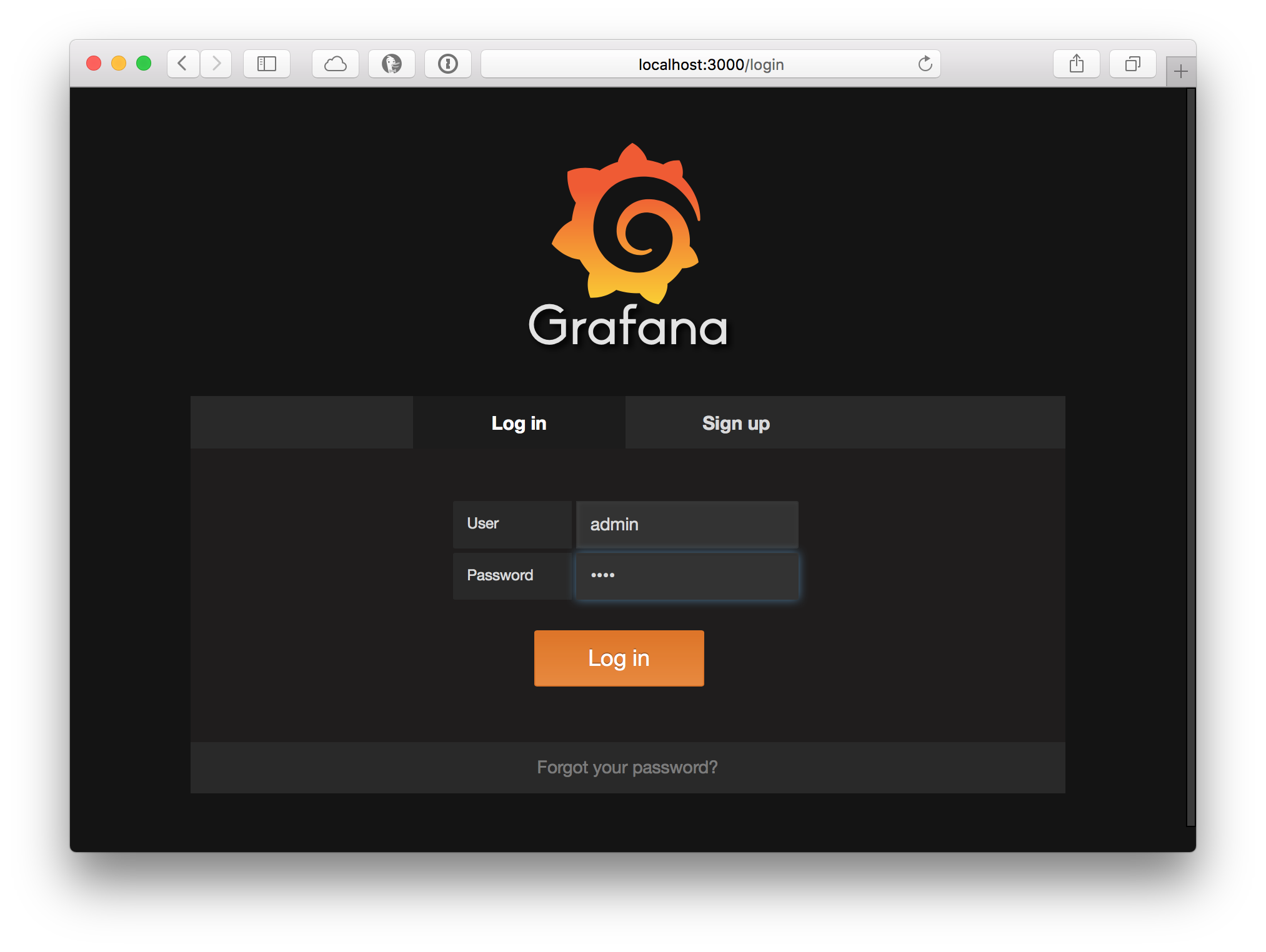This screenshot has height=952, width=1266.
Task: Focus the User input field
Action: pos(687,524)
